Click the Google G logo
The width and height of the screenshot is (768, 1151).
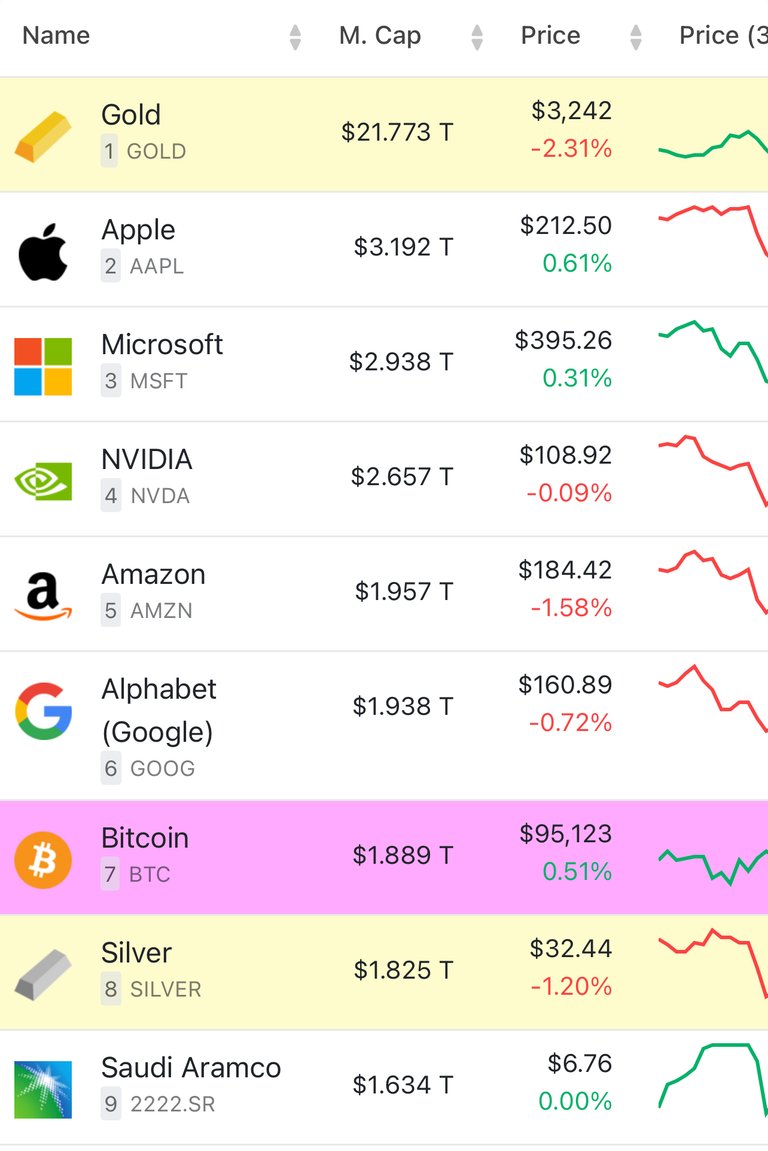[43, 711]
